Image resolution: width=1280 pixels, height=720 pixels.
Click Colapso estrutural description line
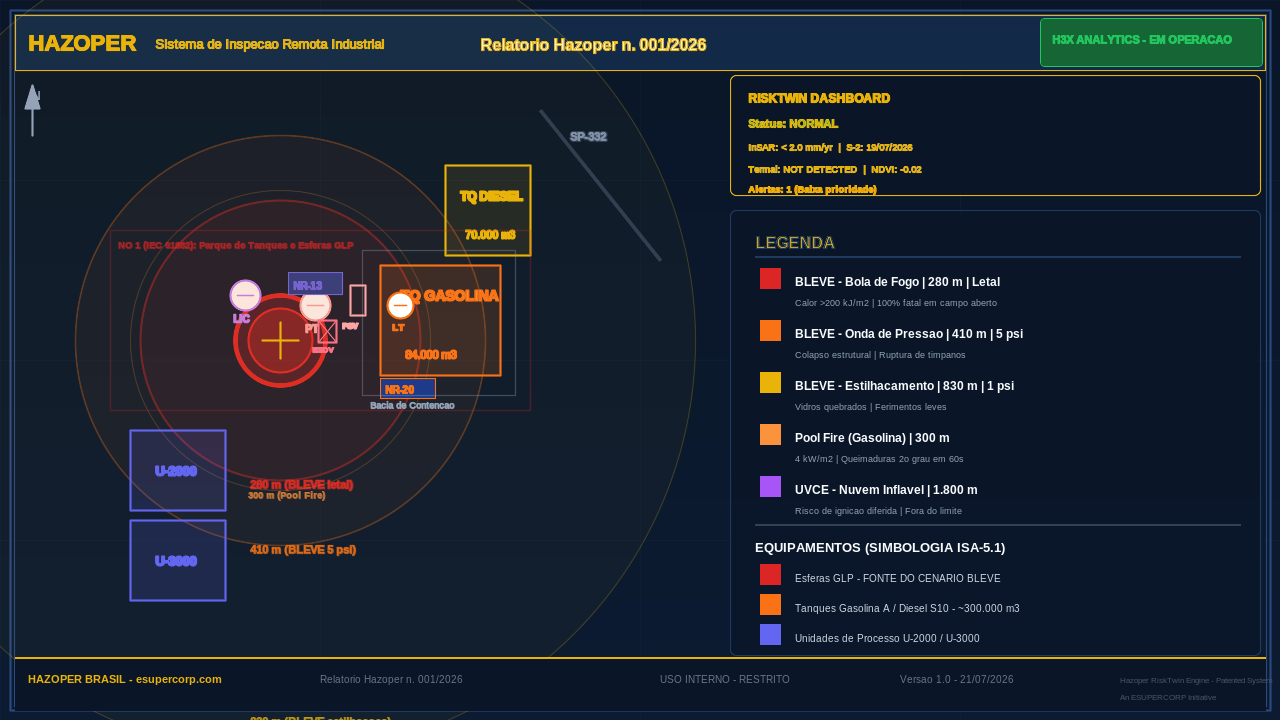coord(880,354)
